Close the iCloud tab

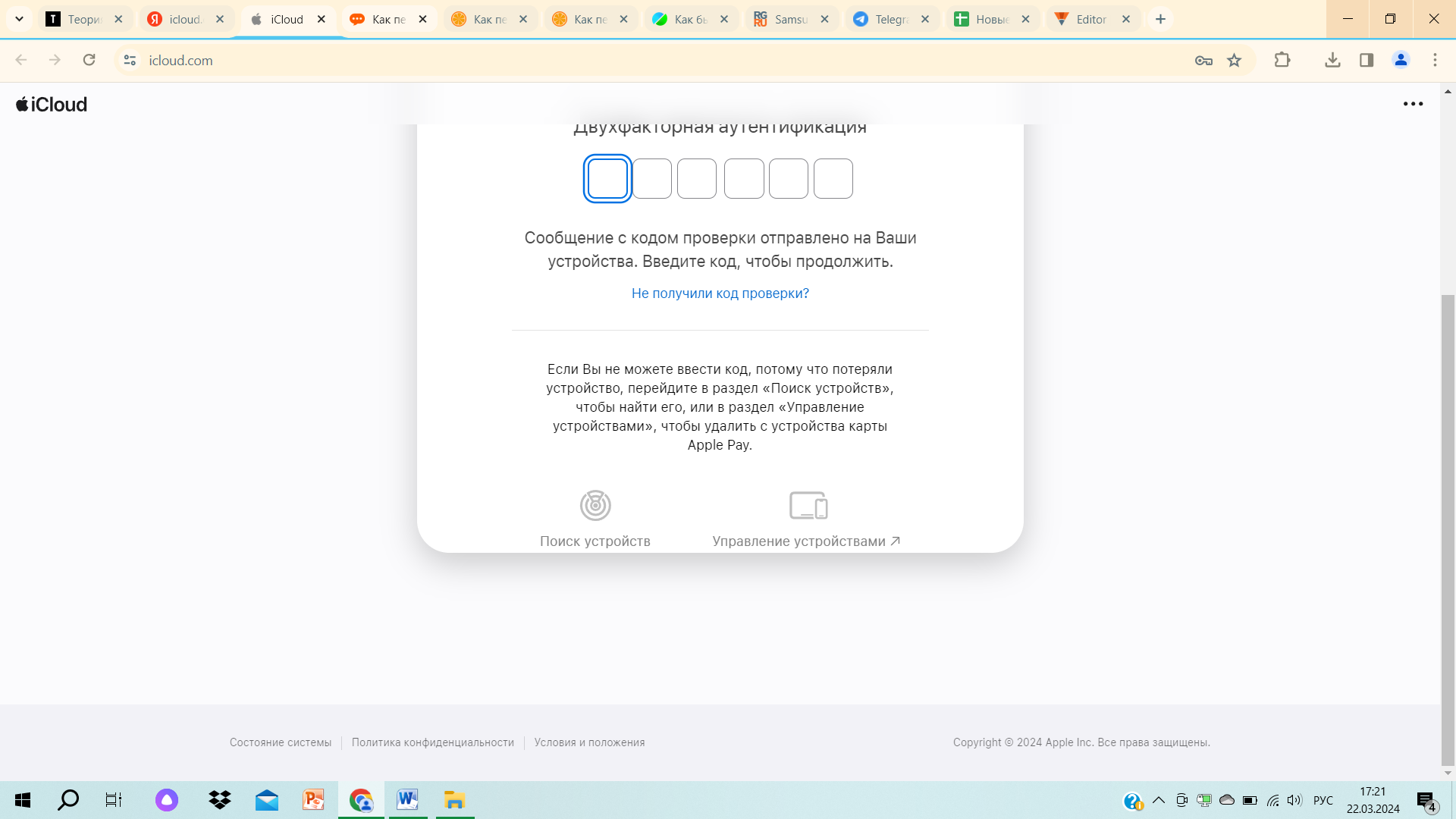pos(322,19)
